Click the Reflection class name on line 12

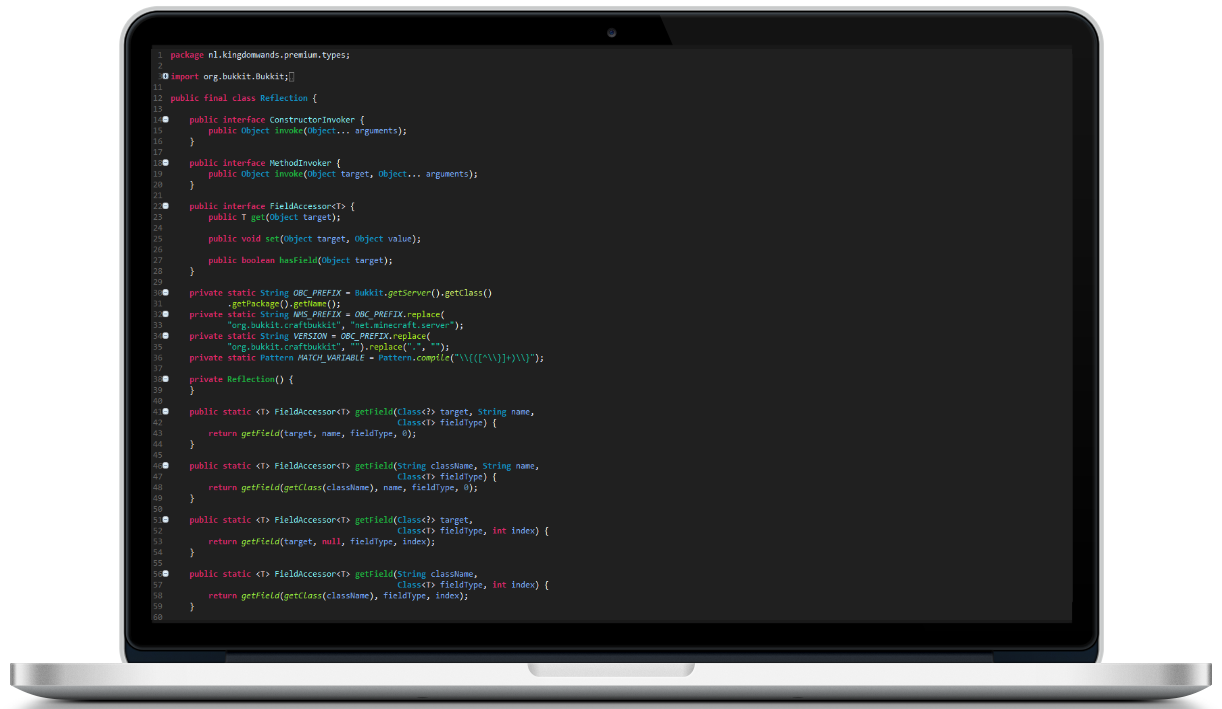[284, 98]
